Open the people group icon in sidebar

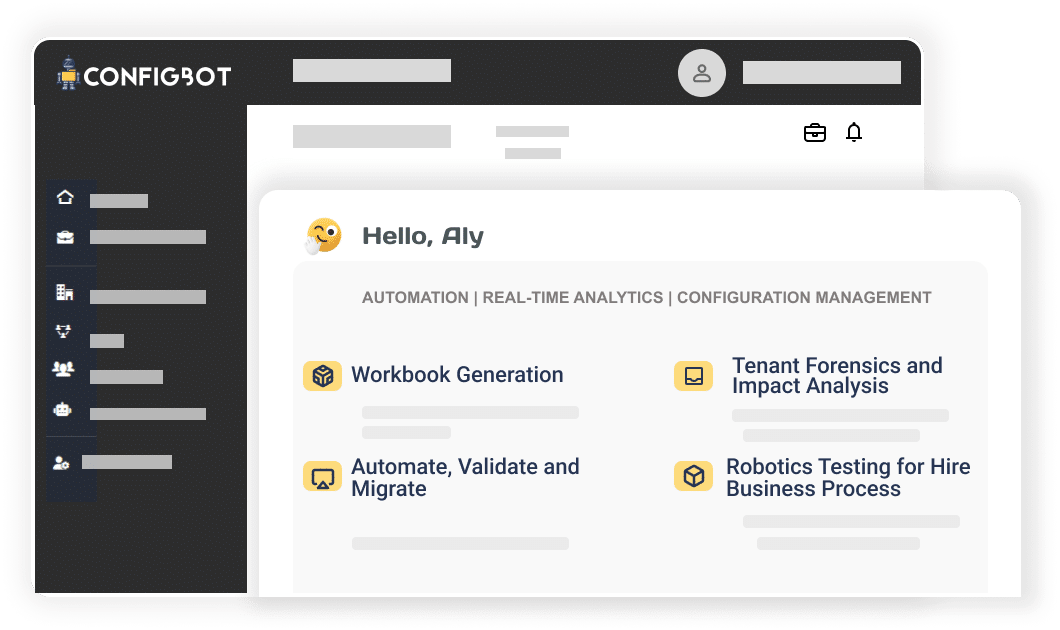click(x=63, y=369)
